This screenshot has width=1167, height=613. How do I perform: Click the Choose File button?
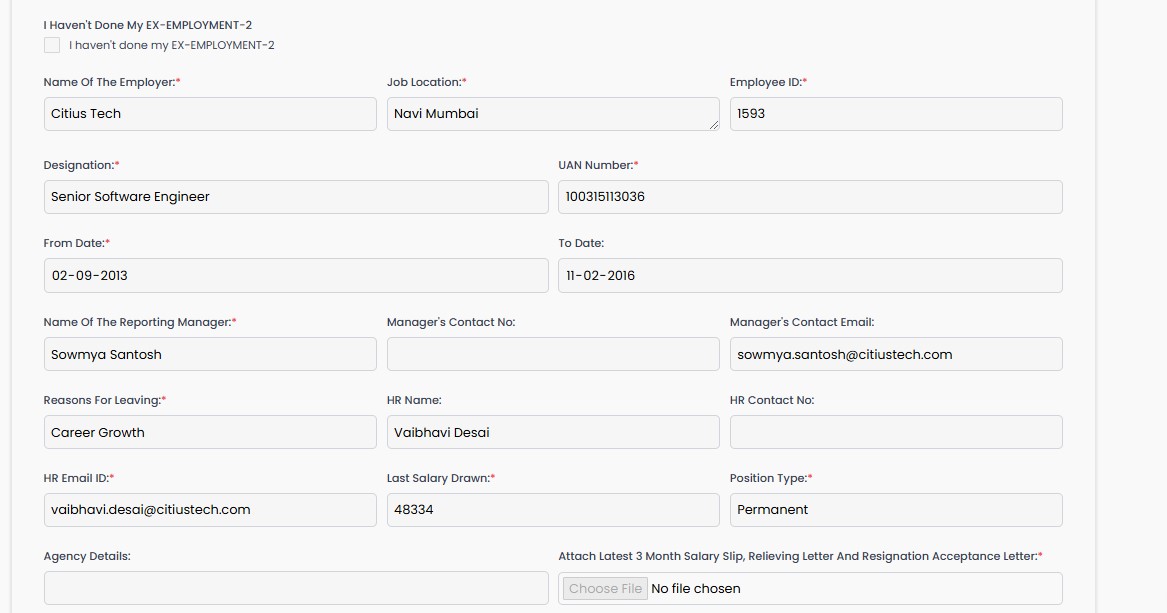tap(605, 589)
